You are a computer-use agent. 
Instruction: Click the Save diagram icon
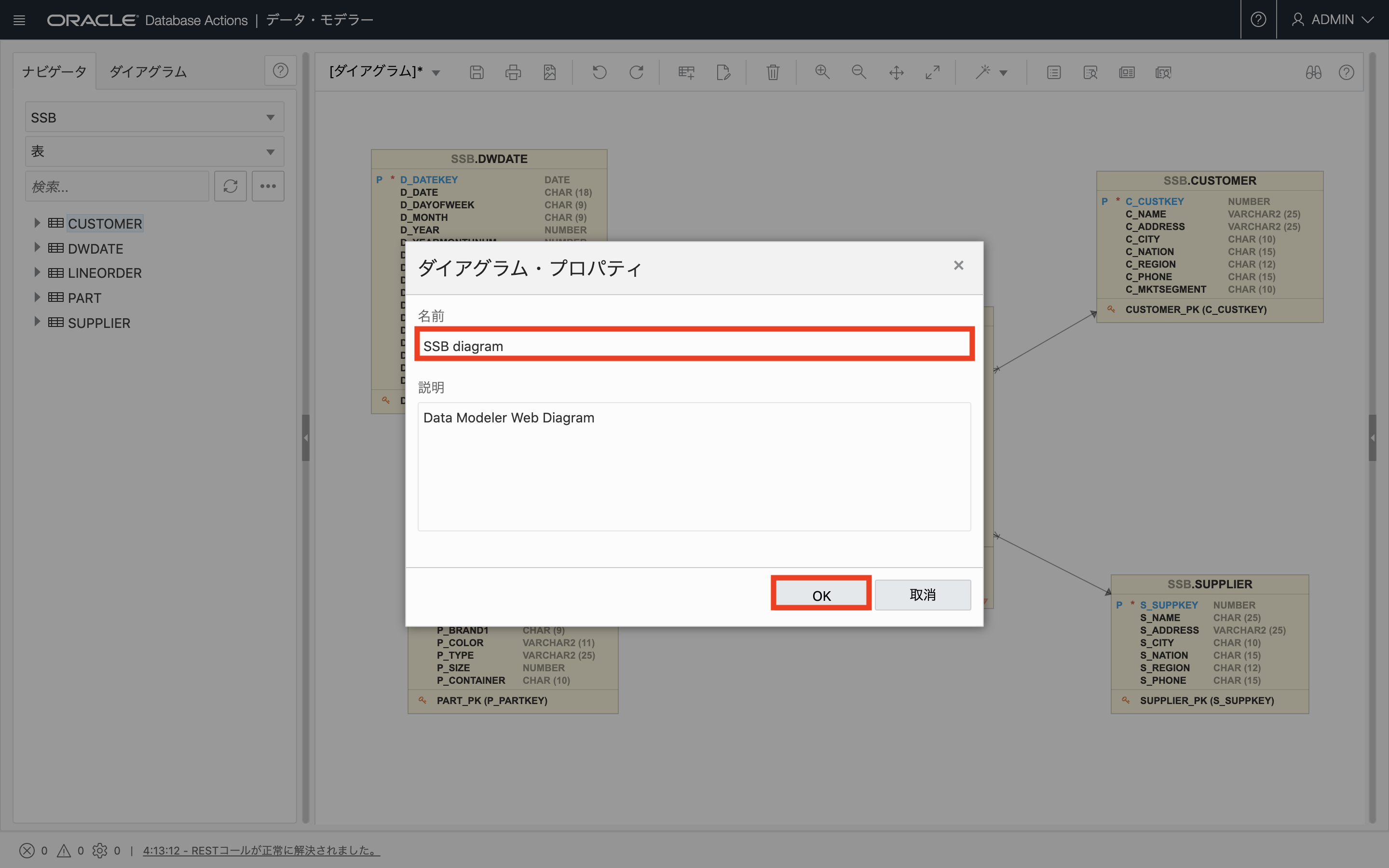tap(477, 72)
